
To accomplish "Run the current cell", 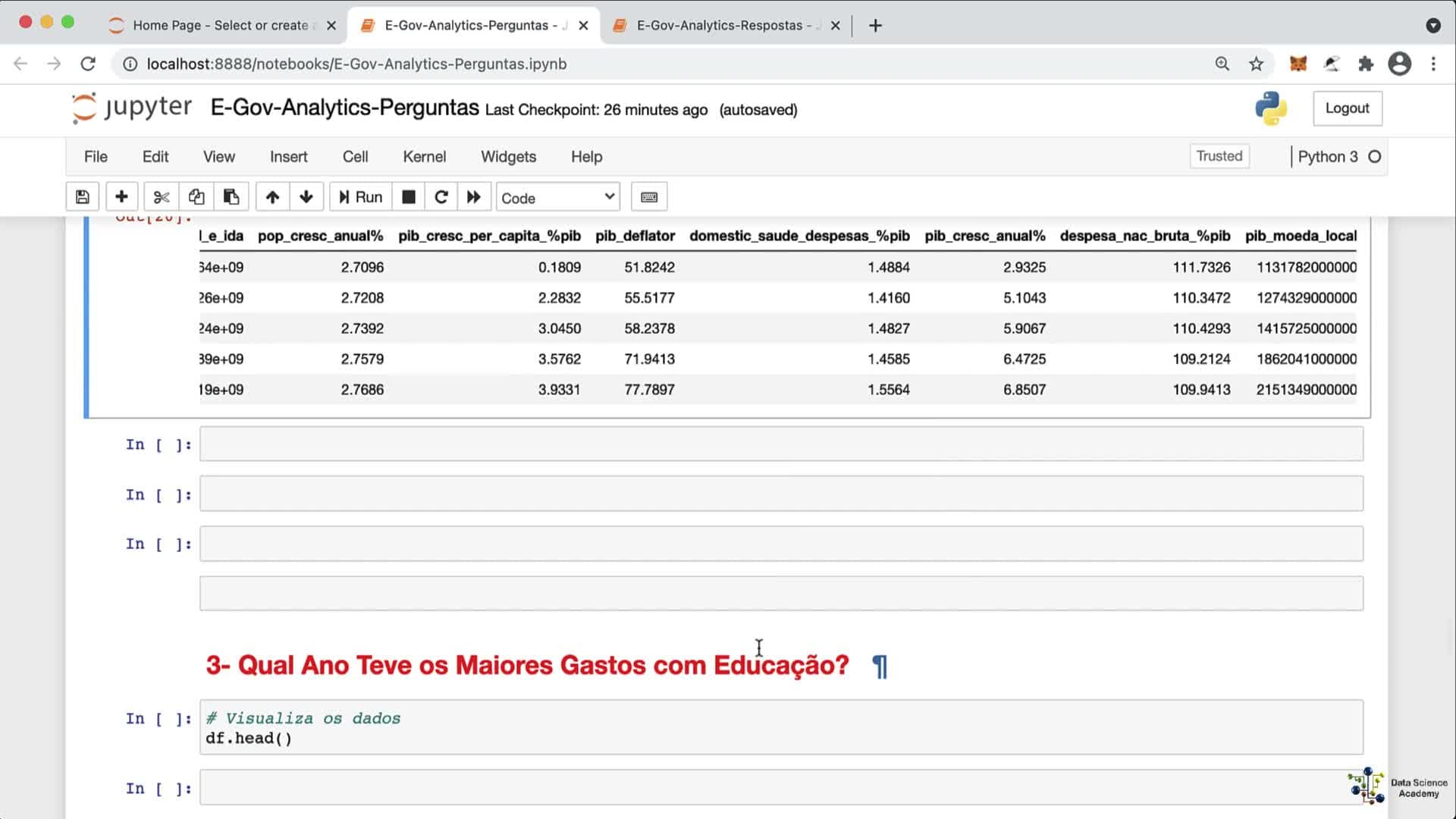I will 360,197.
